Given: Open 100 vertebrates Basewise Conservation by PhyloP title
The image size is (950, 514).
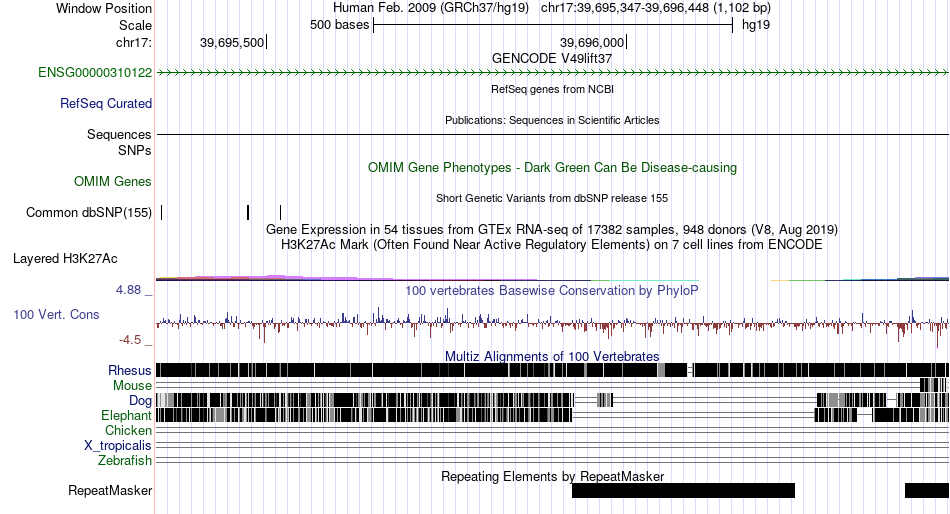Looking at the screenshot, I should click(x=551, y=290).
